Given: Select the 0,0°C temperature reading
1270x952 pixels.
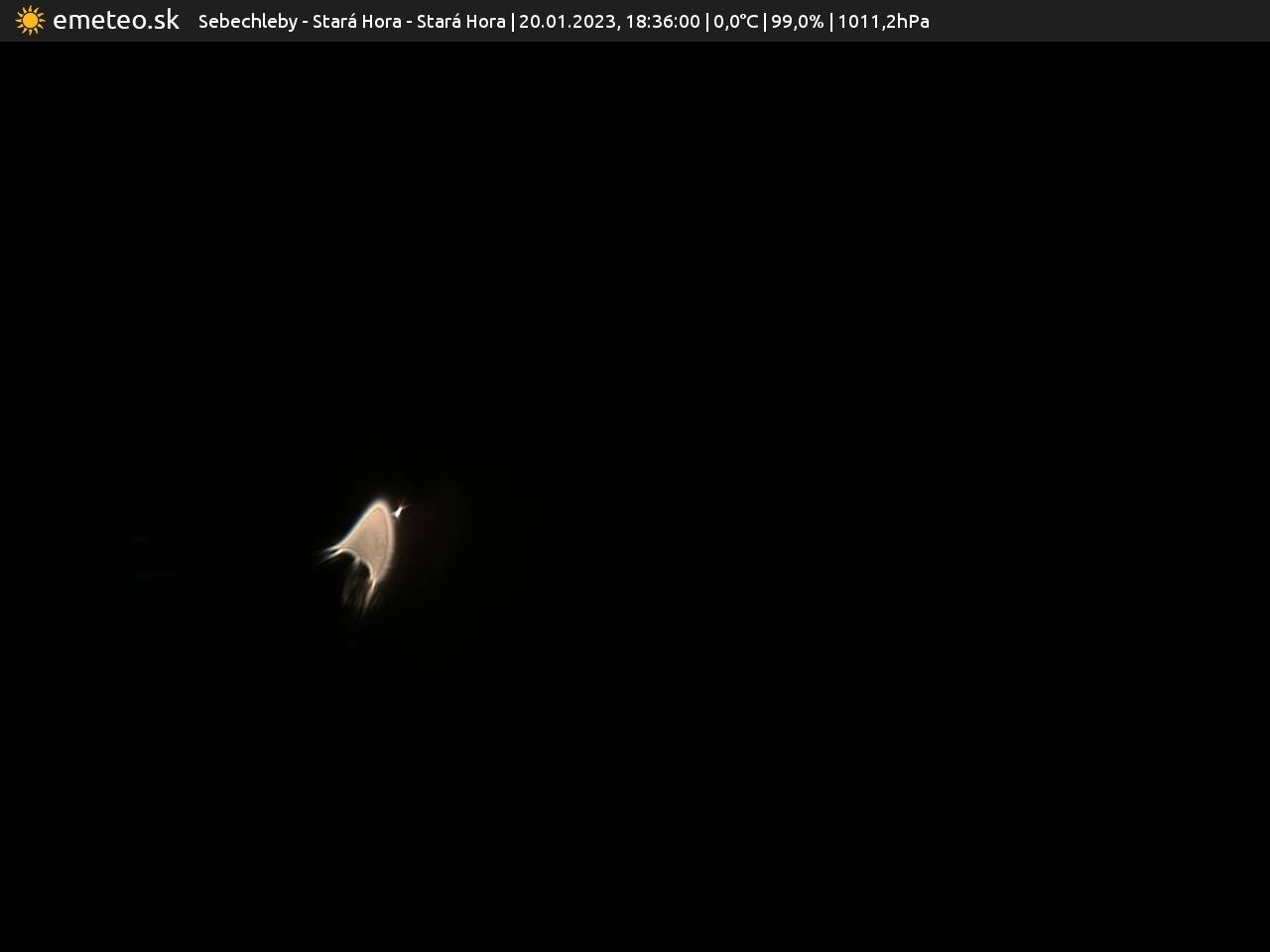Looking at the screenshot, I should [x=735, y=22].
